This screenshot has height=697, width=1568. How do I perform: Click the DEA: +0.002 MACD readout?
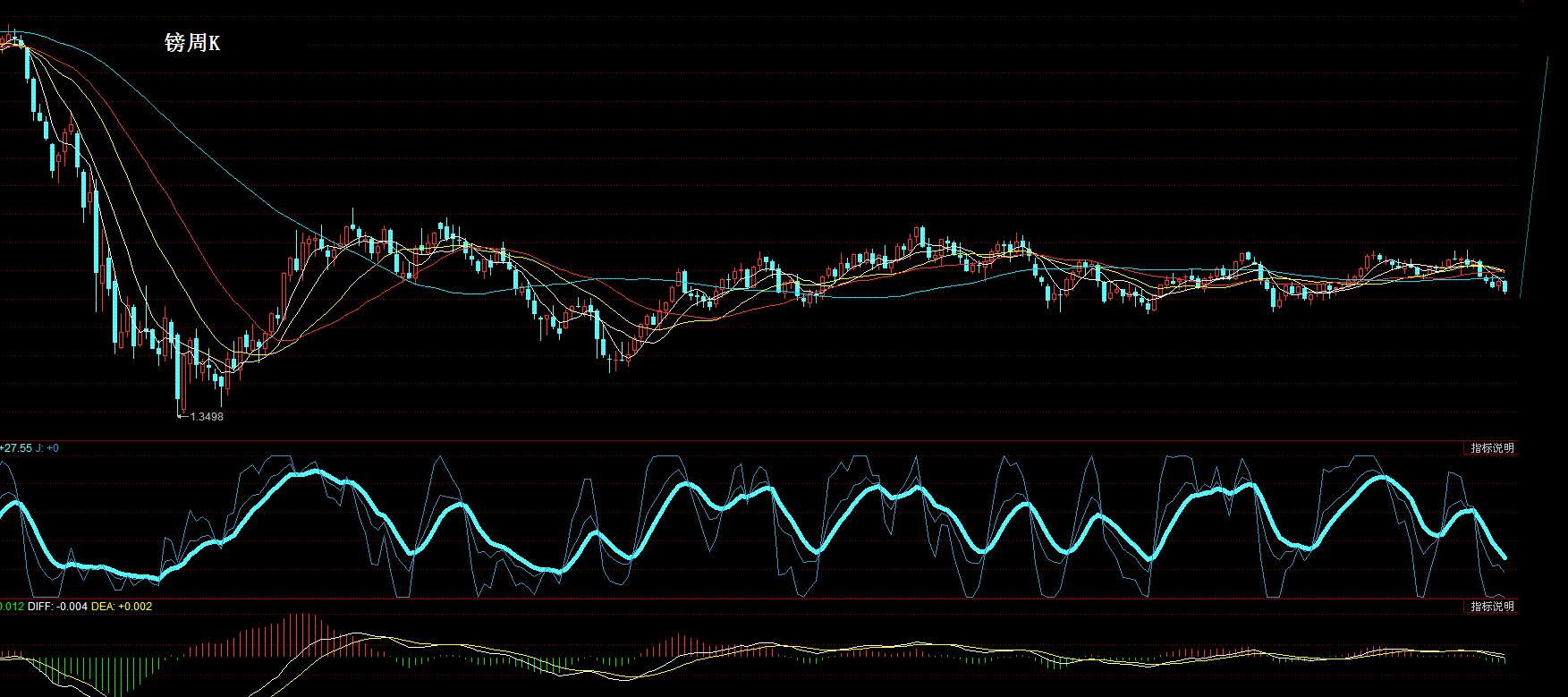pos(122,607)
